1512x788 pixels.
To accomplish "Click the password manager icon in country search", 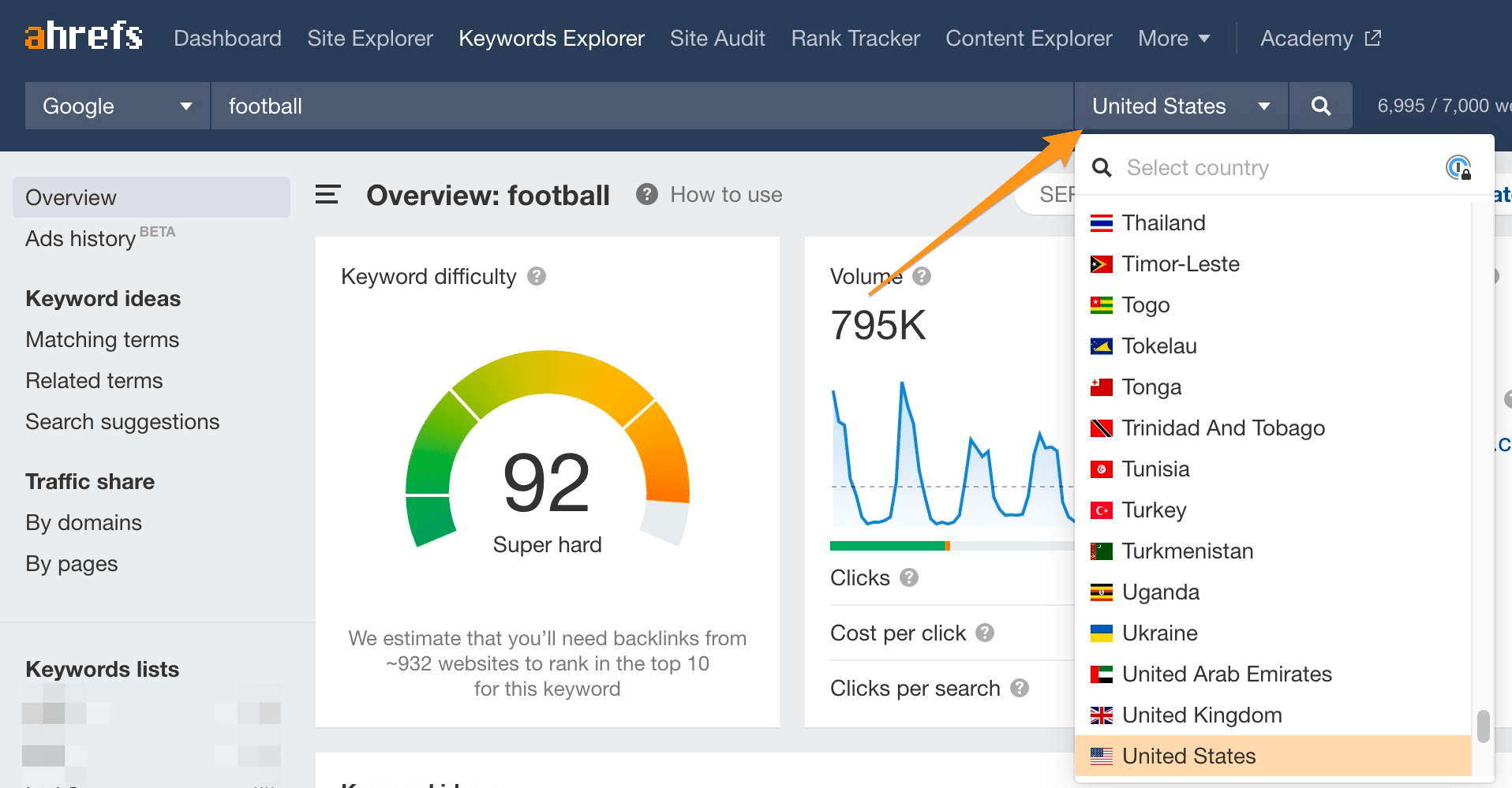I will click(1458, 167).
